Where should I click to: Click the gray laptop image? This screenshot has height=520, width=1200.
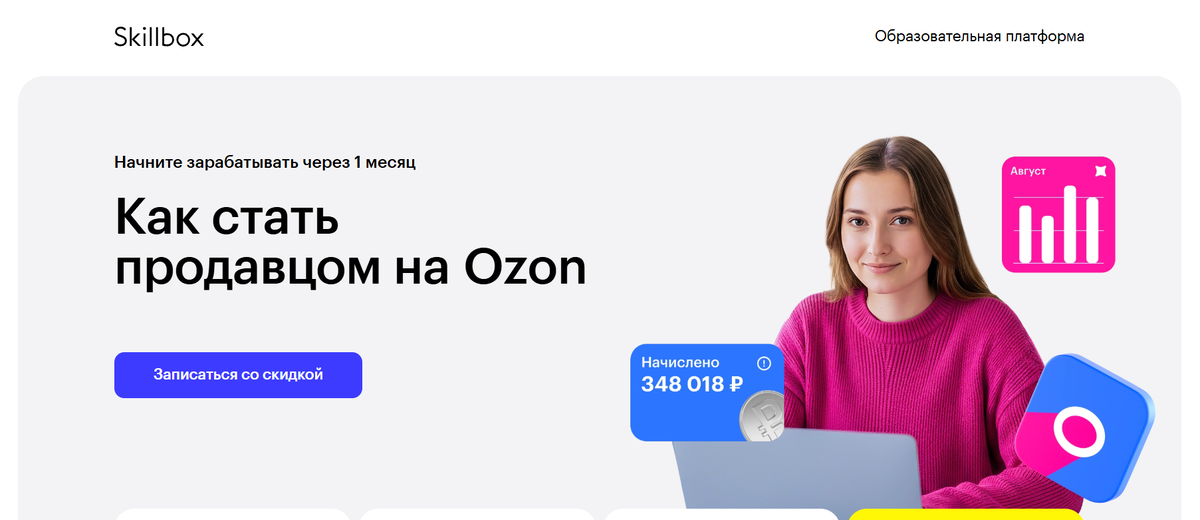797,474
